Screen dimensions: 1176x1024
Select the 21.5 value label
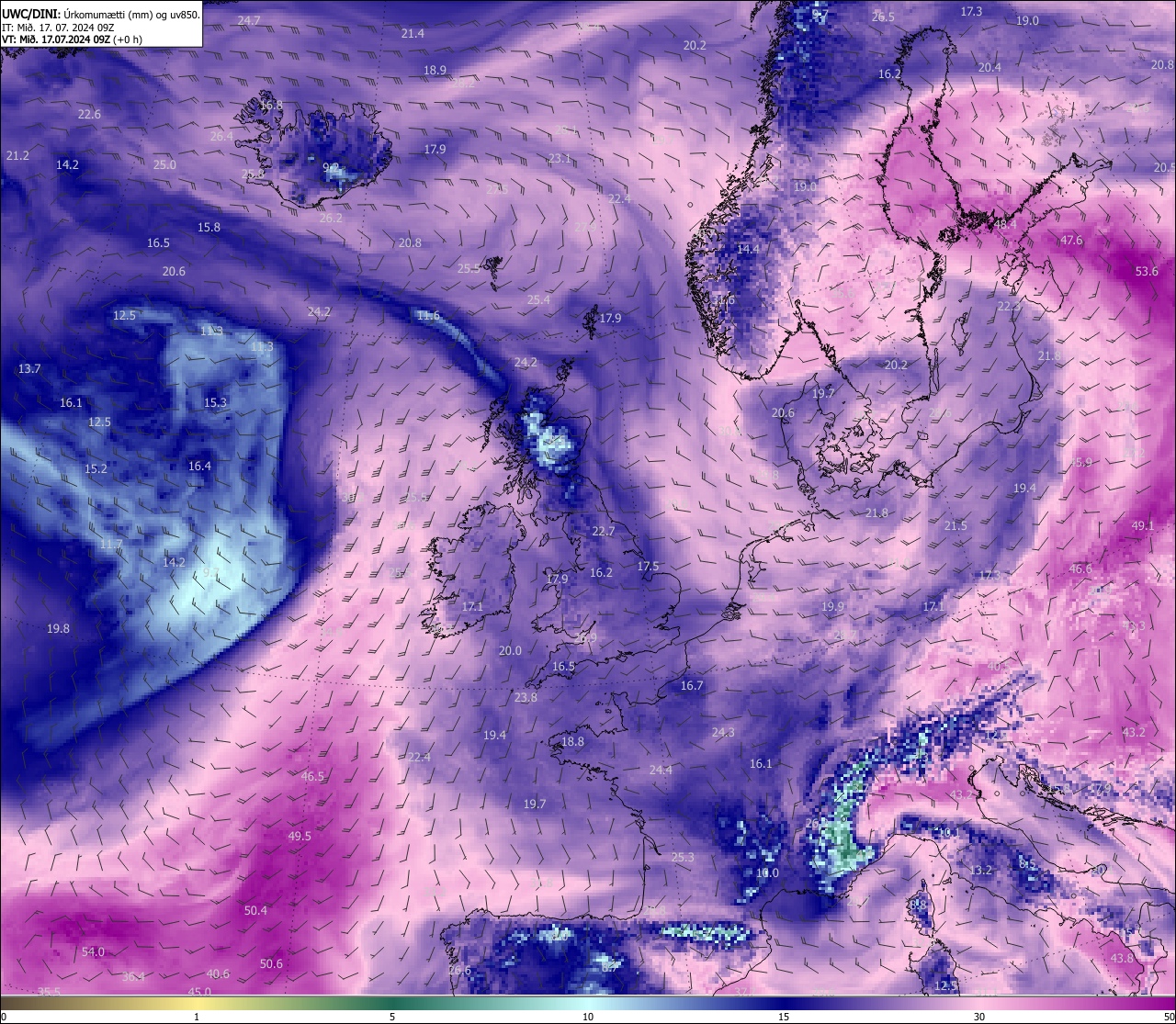pos(955,525)
